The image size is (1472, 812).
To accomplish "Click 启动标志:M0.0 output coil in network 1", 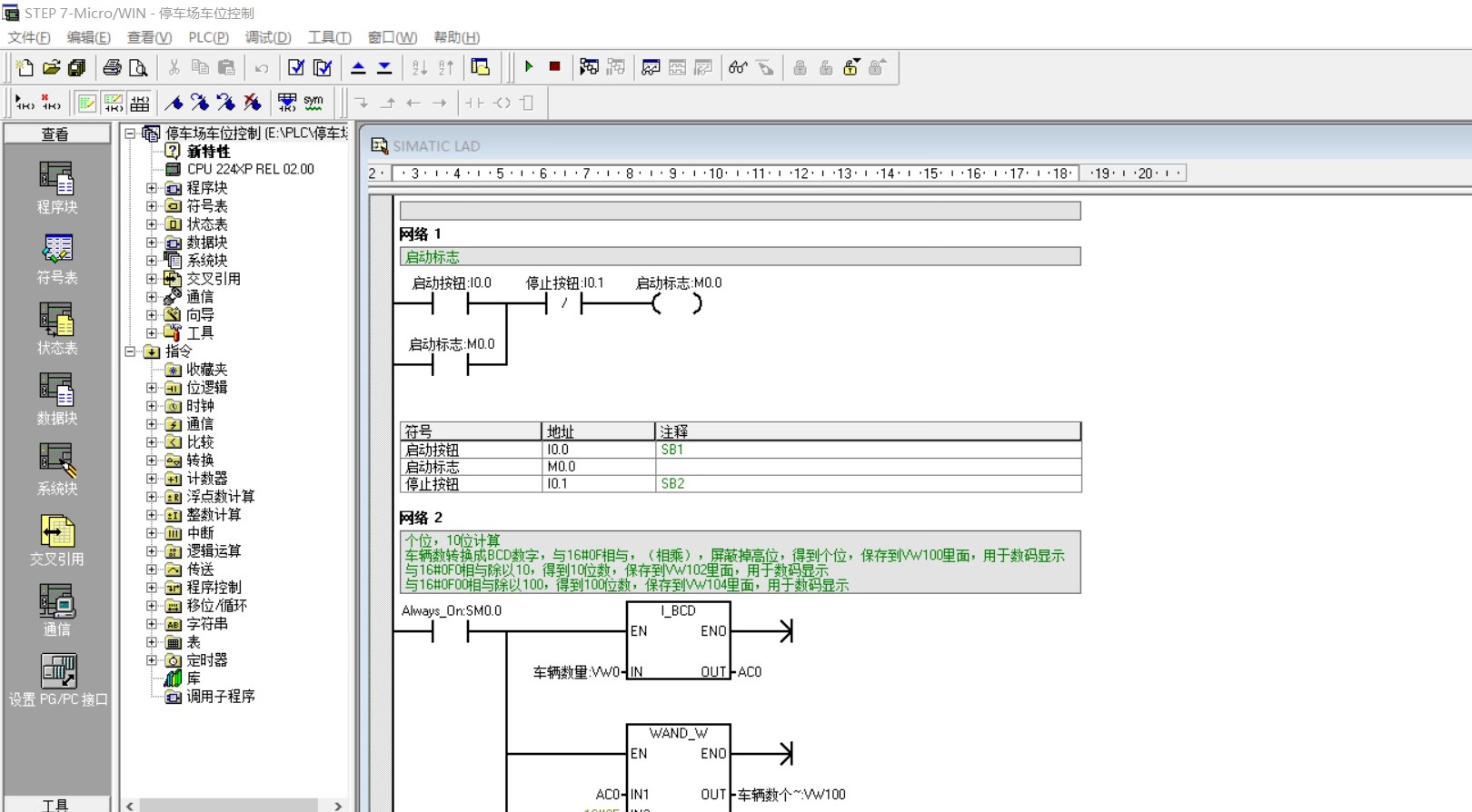I will [x=678, y=303].
